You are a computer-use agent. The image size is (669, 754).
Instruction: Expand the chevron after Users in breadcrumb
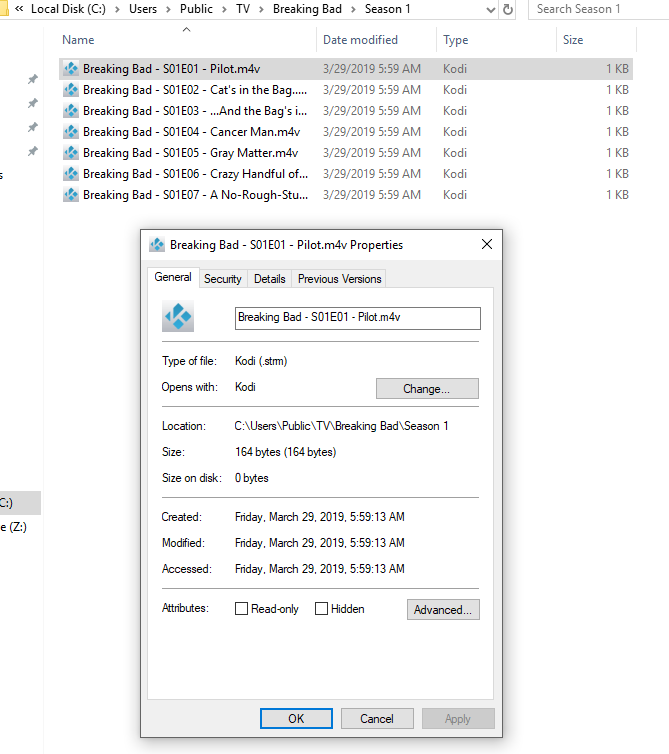click(168, 10)
